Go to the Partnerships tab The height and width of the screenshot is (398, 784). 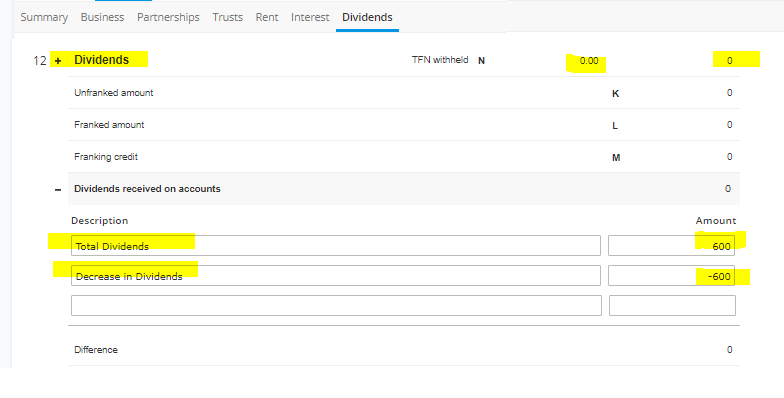pos(168,17)
